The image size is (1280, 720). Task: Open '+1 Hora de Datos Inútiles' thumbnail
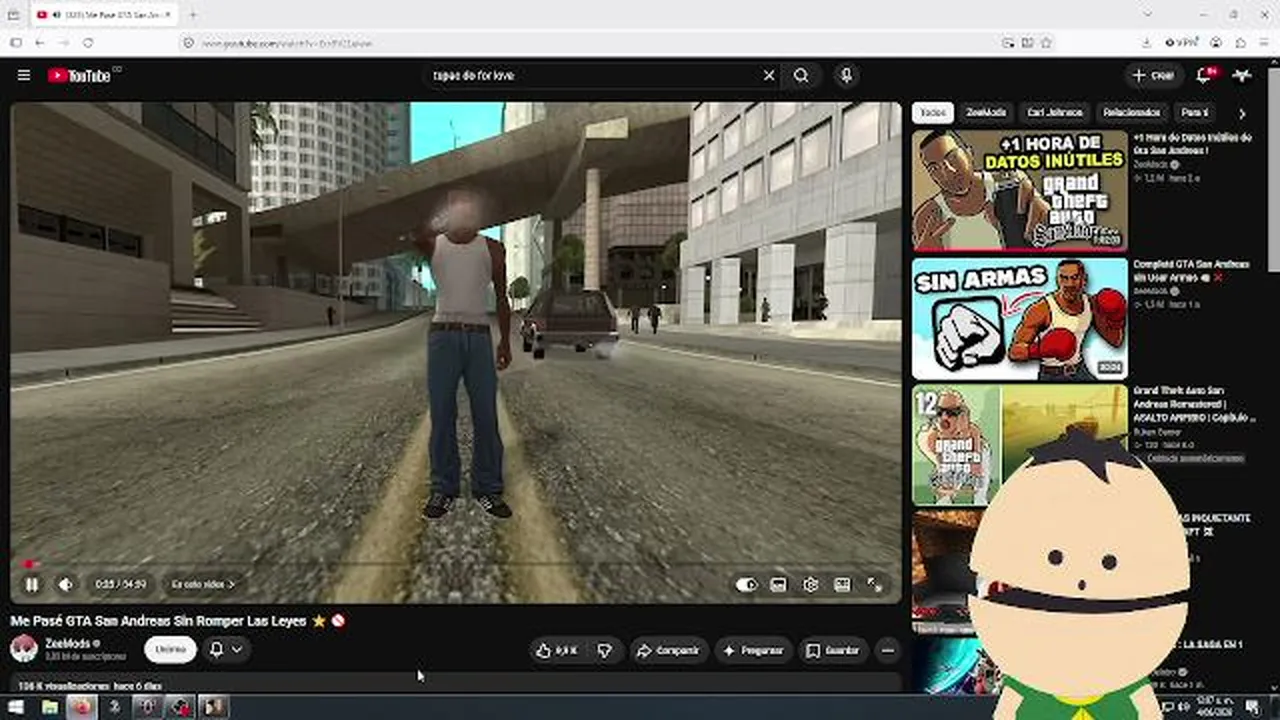pos(1019,191)
